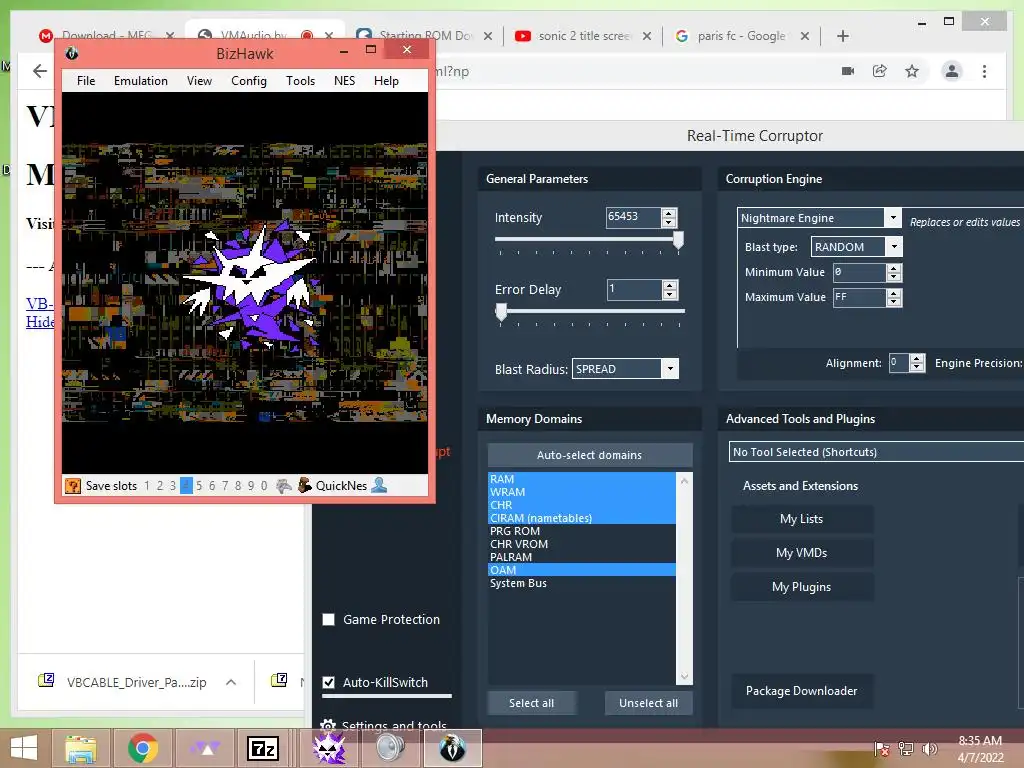The height and width of the screenshot is (768, 1024).
Task: Open the Nightmare Engine dropdown
Action: pyautogui.click(x=893, y=217)
